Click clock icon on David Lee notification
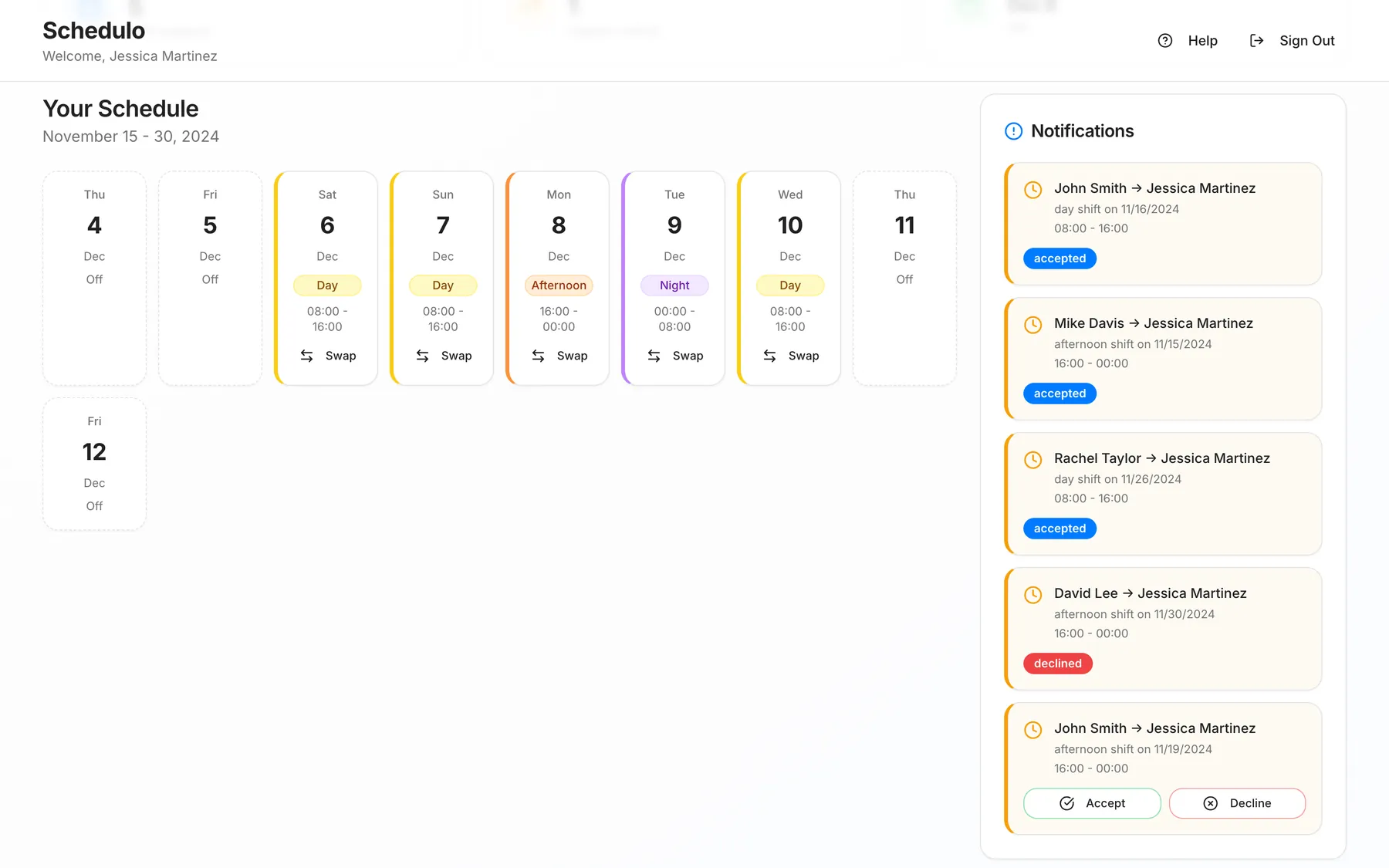The width and height of the screenshot is (1389, 868). 1032,595
